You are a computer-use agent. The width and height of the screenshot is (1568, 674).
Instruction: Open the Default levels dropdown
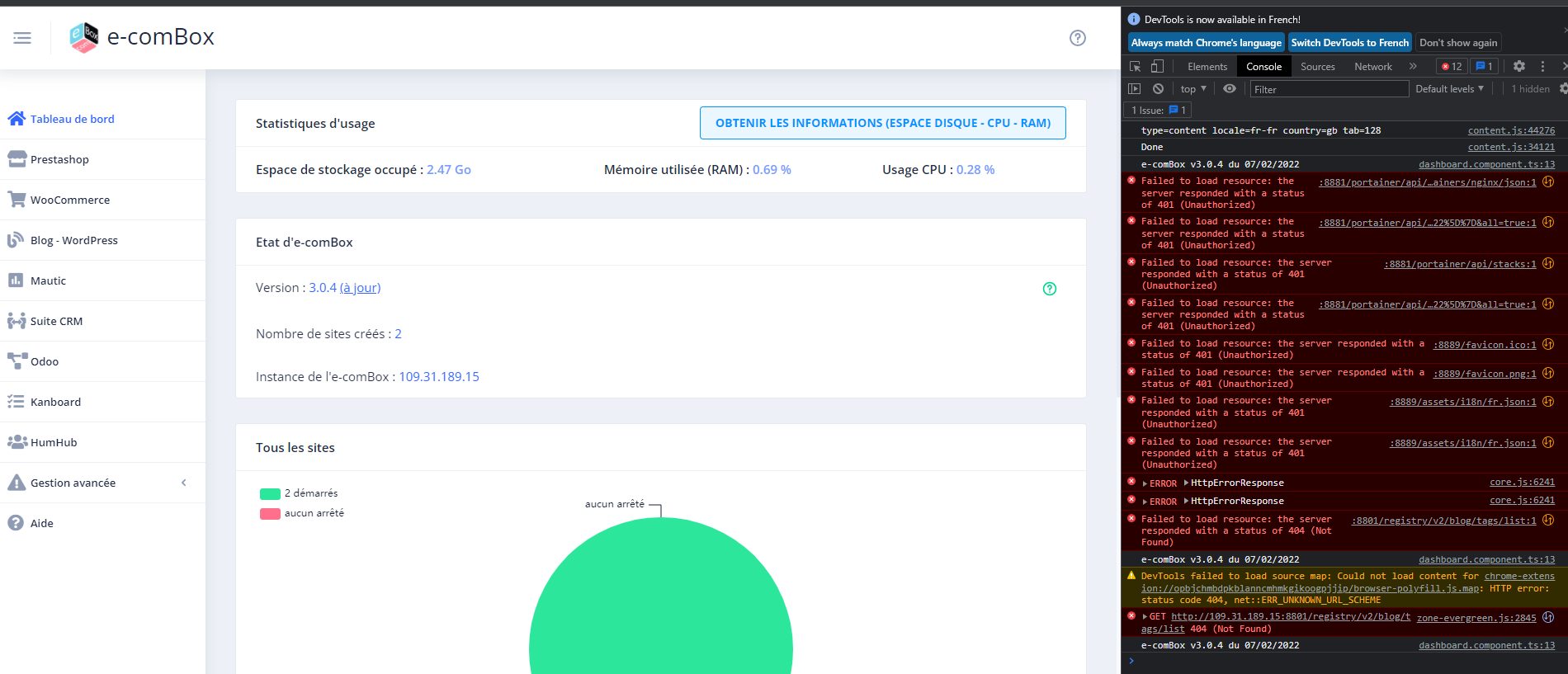[1450, 89]
